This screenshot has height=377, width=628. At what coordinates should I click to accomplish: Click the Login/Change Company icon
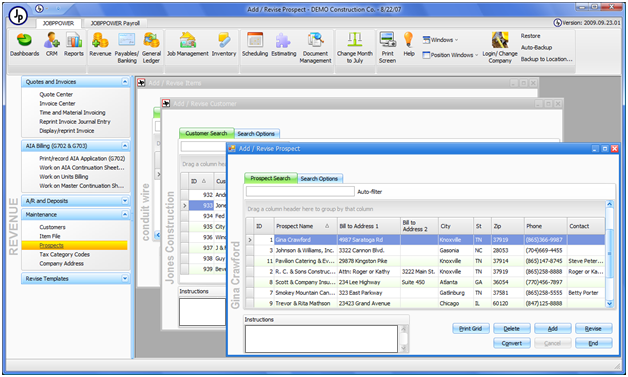500,48
